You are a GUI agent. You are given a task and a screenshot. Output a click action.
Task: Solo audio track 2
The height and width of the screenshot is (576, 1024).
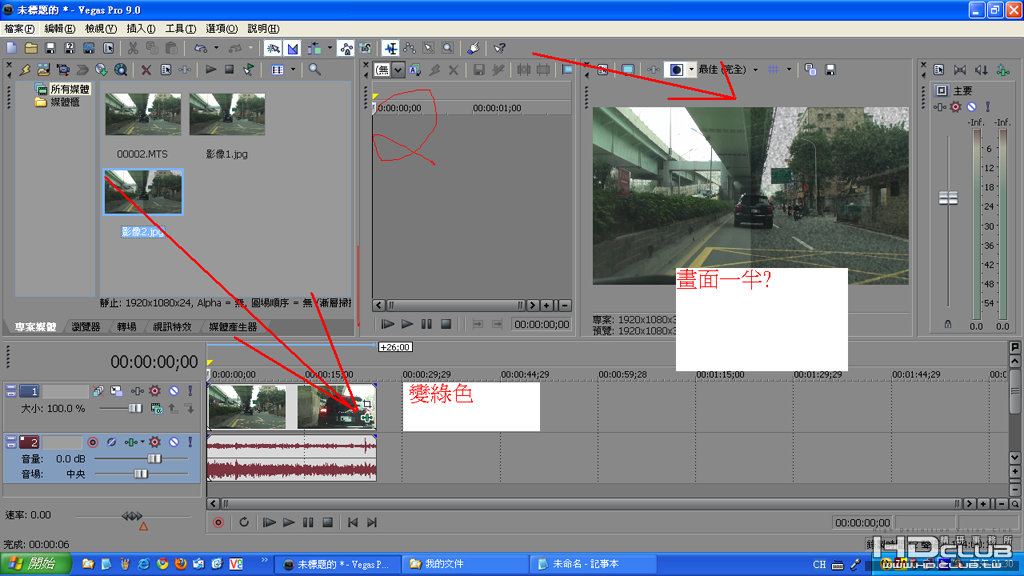189,441
